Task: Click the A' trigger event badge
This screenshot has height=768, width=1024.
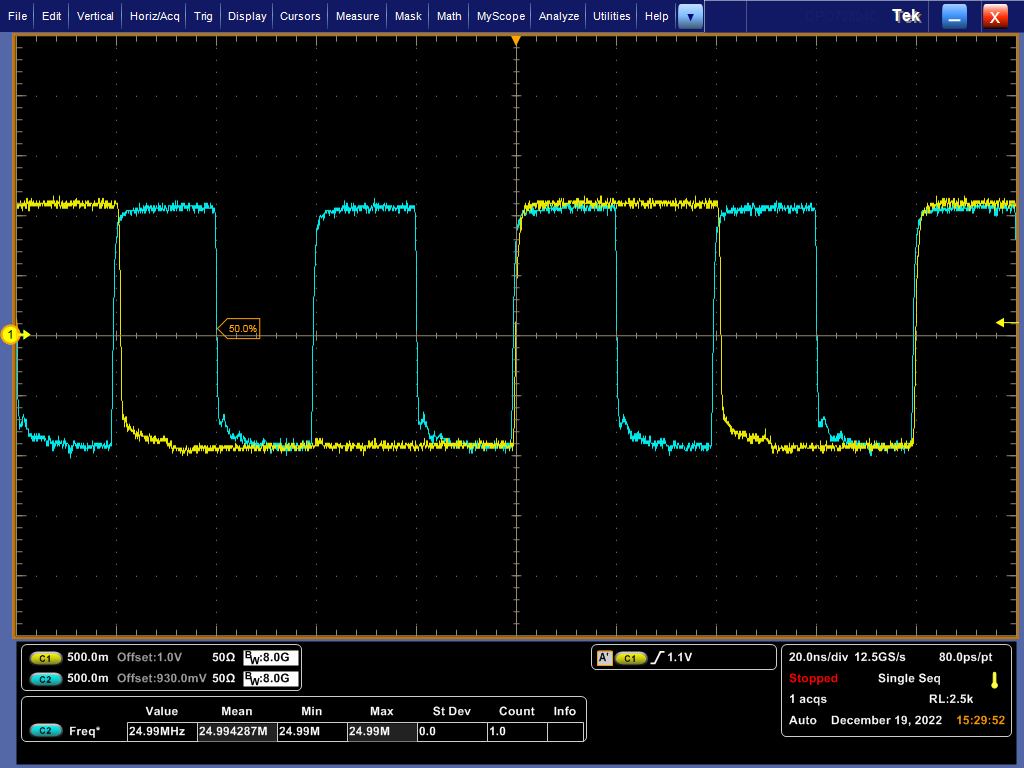Action: tap(604, 657)
